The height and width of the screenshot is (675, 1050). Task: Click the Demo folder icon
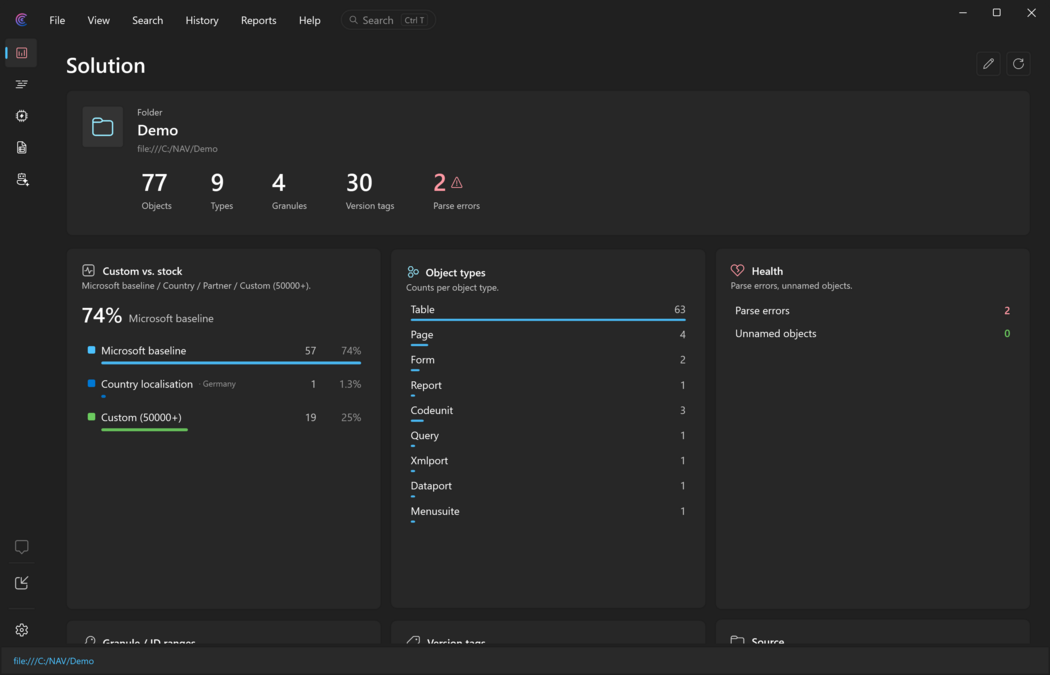pyautogui.click(x=102, y=127)
